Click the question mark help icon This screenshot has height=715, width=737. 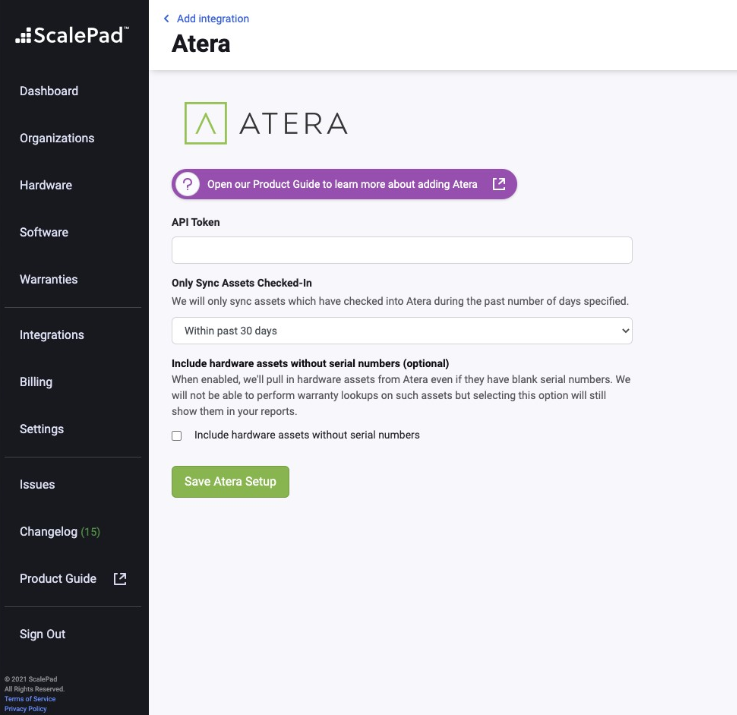tap(187, 184)
